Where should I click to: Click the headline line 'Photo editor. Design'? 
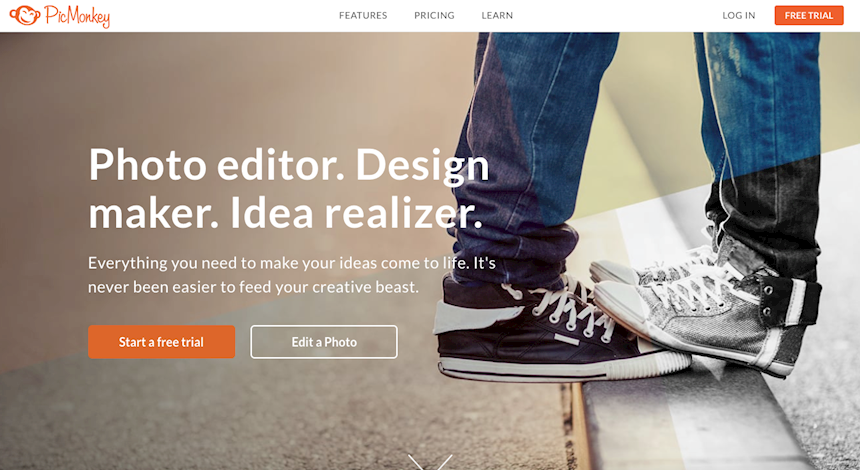tap(288, 165)
